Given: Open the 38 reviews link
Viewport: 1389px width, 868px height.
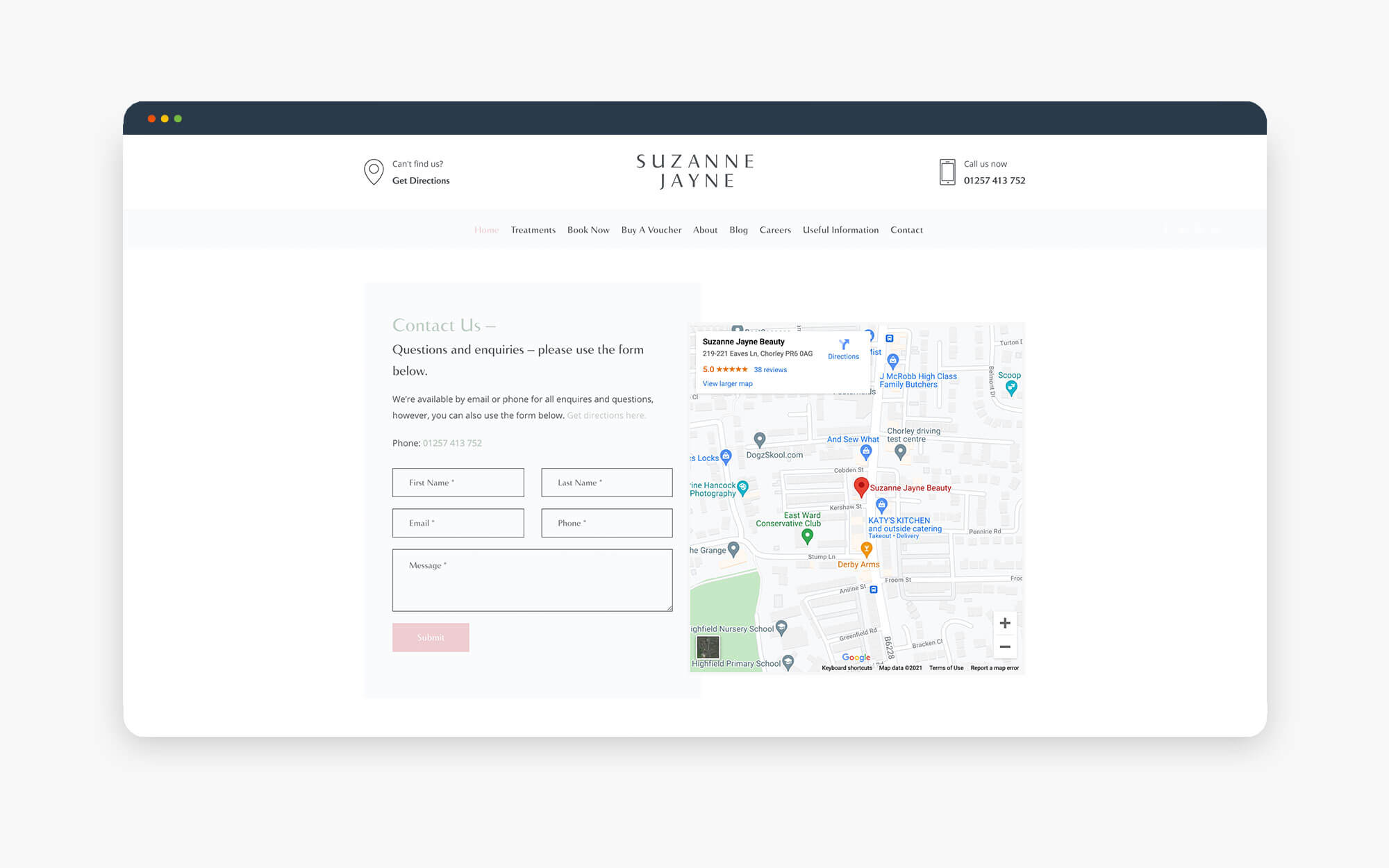Looking at the screenshot, I should pos(770,369).
